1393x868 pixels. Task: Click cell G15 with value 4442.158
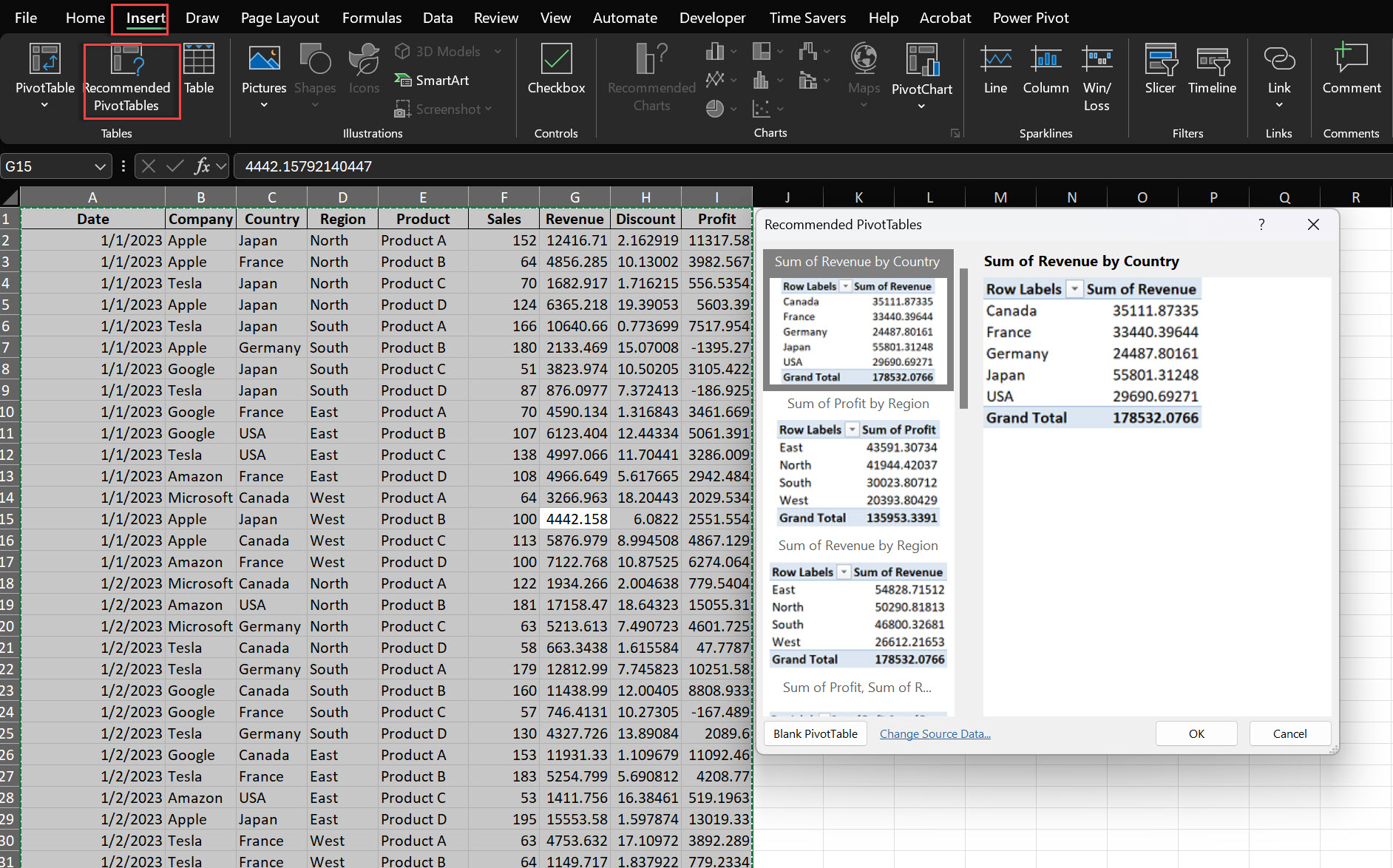point(575,519)
